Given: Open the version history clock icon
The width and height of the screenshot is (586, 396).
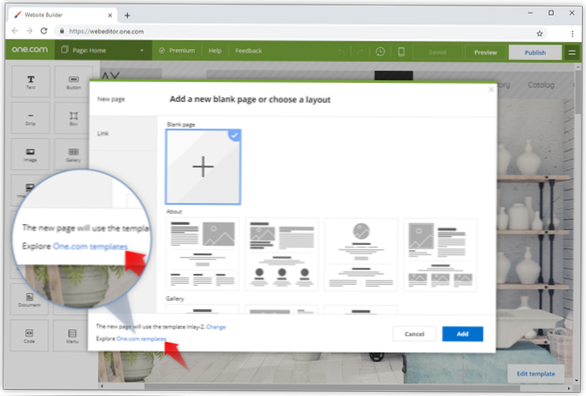Looking at the screenshot, I should tap(380, 52).
